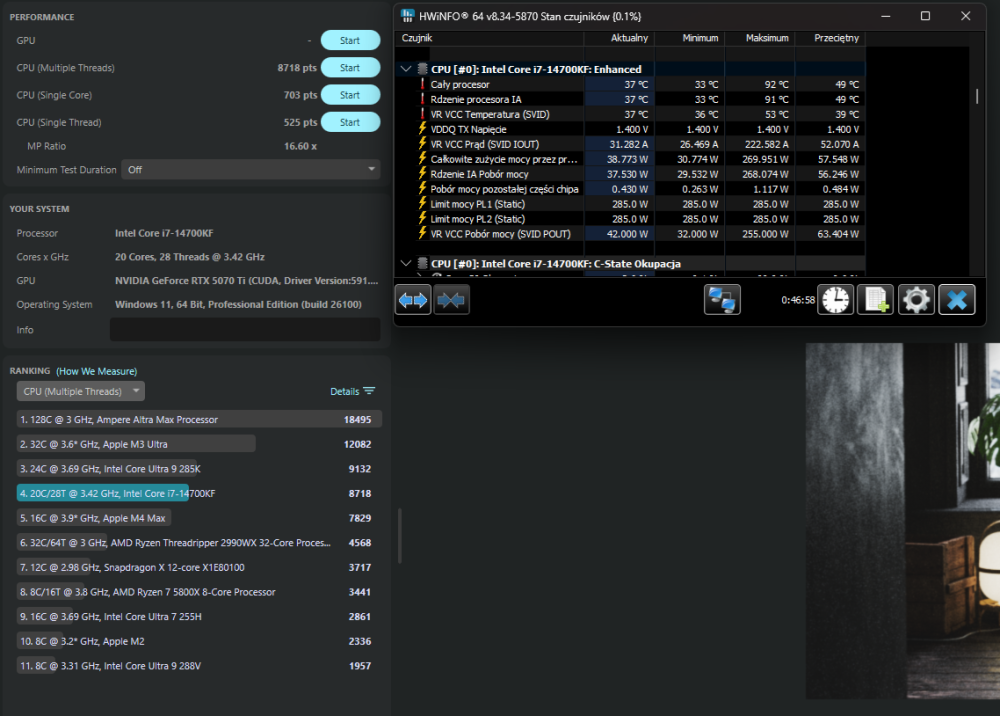Select Intel Core Ultra 9 285K ranking entry

[x=199, y=469]
